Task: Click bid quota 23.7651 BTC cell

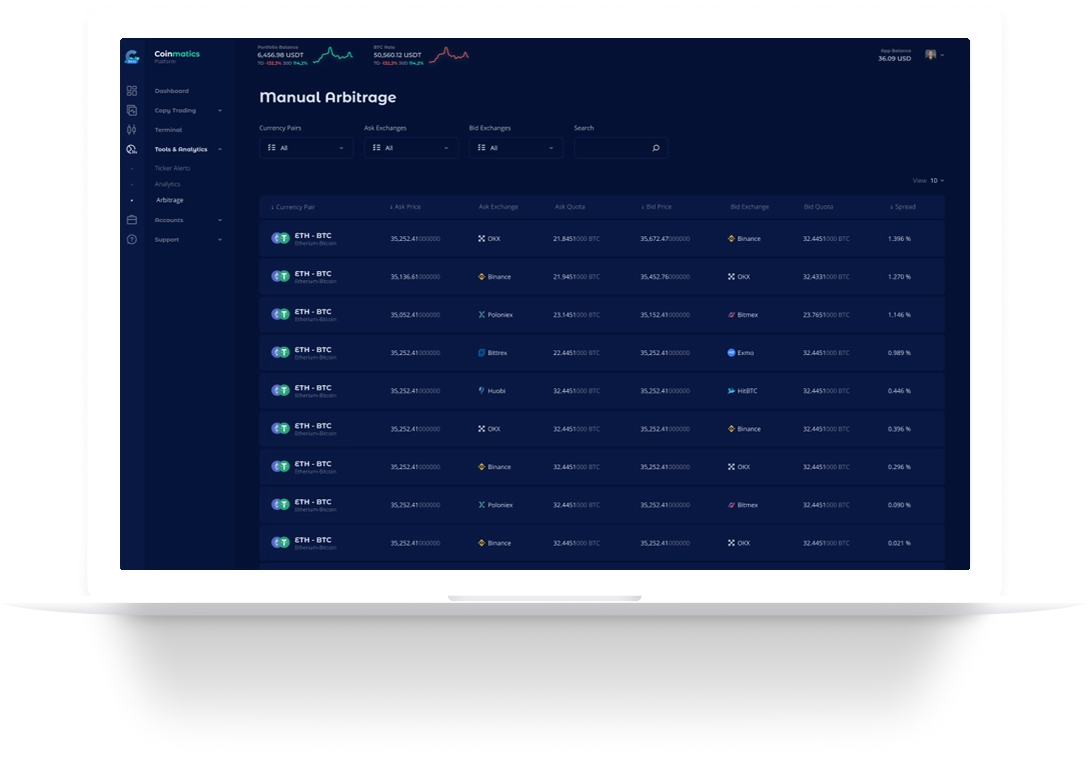Action: [826, 315]
